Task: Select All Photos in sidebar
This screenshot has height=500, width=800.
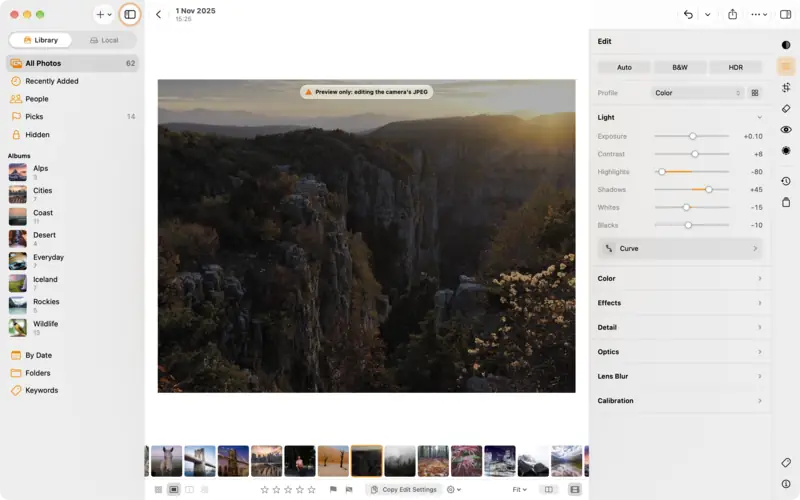Action: tap(72, 63)
